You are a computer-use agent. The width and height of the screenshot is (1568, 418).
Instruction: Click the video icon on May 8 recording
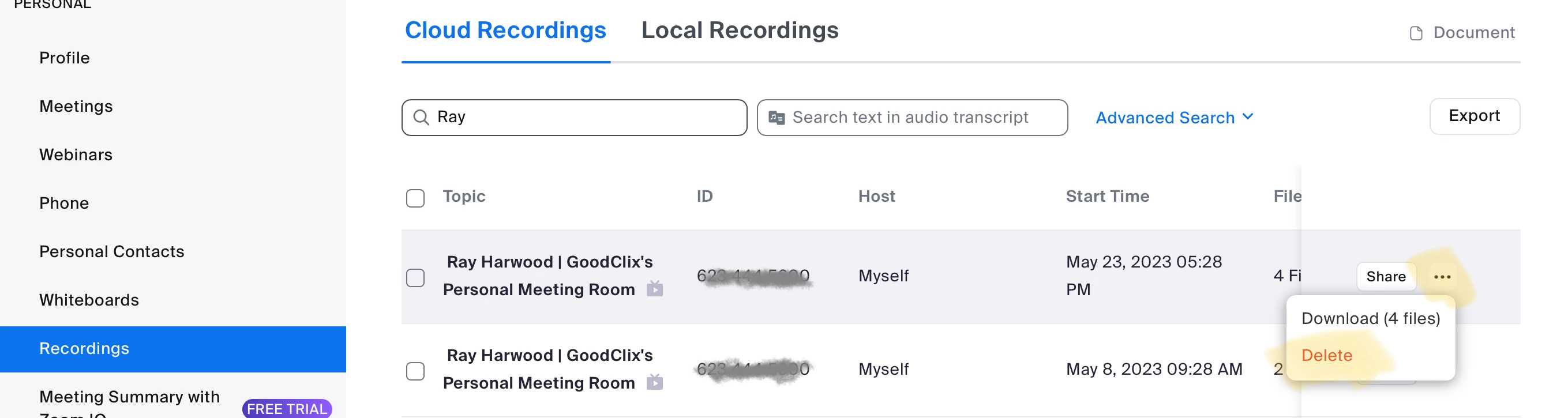pos(654,382)
